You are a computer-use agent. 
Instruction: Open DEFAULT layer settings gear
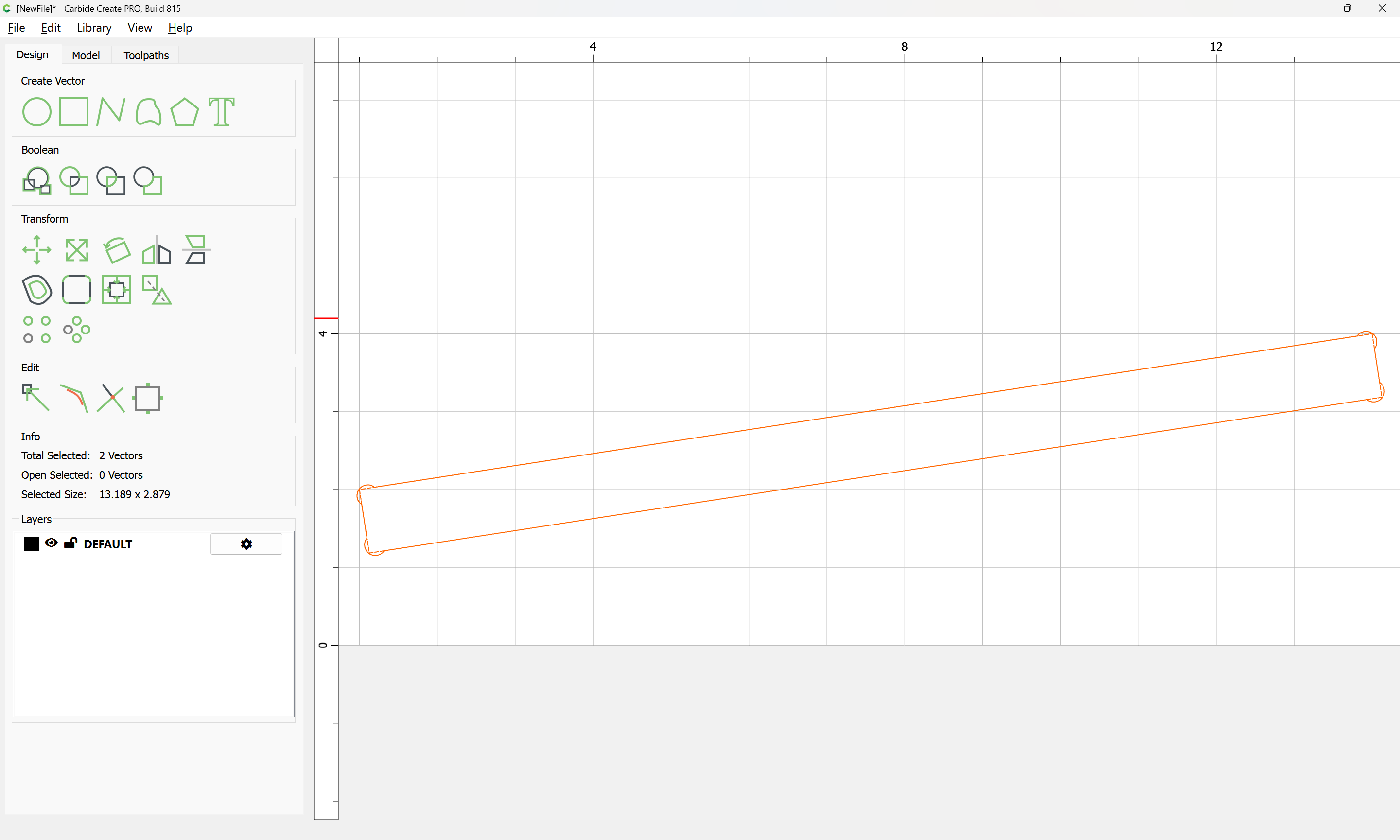point(246,544)
